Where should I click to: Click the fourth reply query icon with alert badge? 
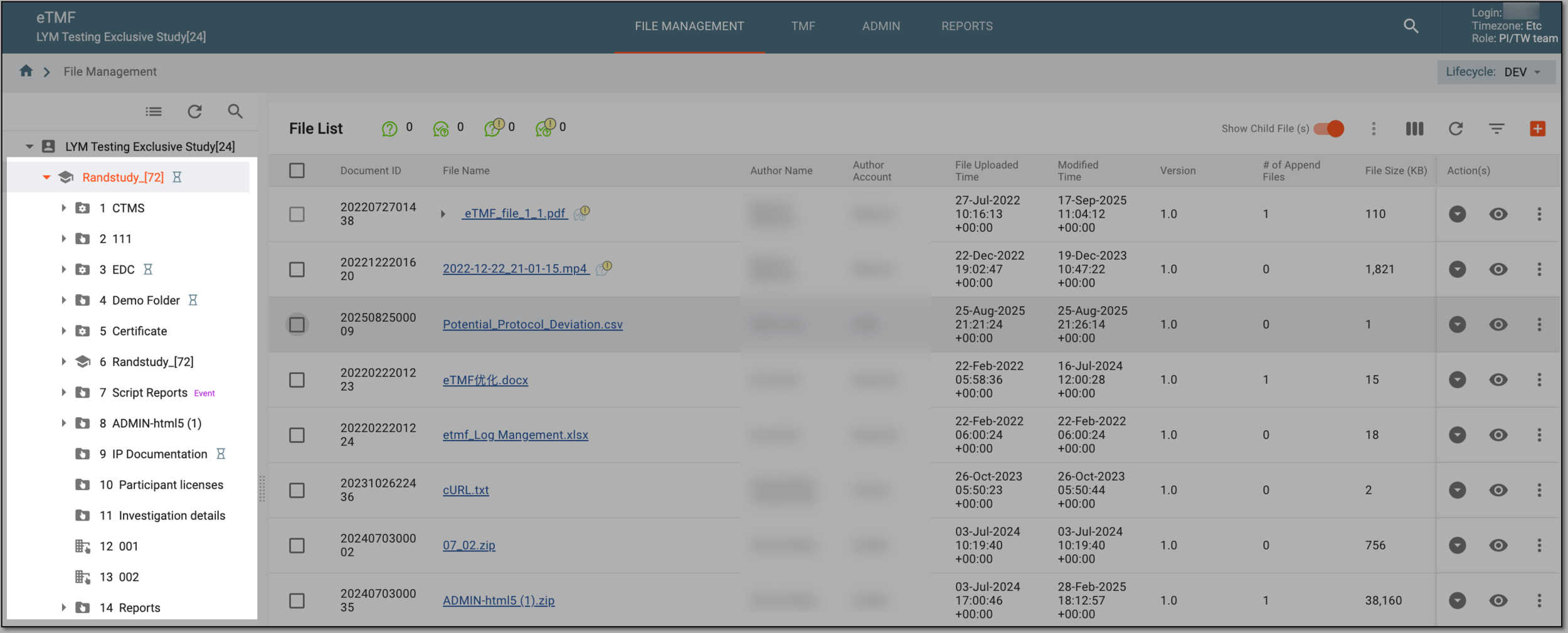546,127
